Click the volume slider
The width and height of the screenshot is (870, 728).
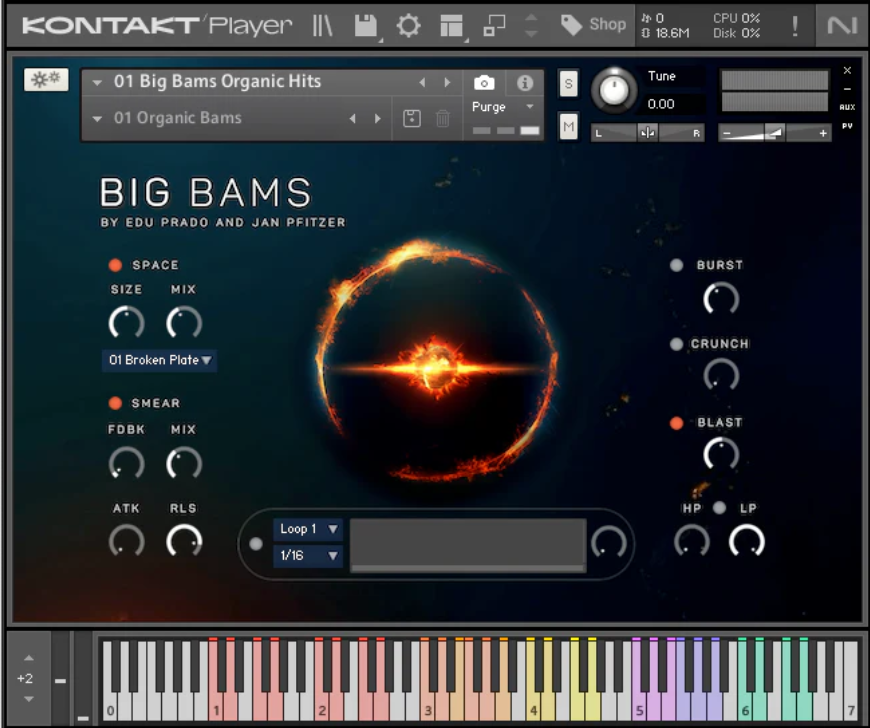pos(775,133)
